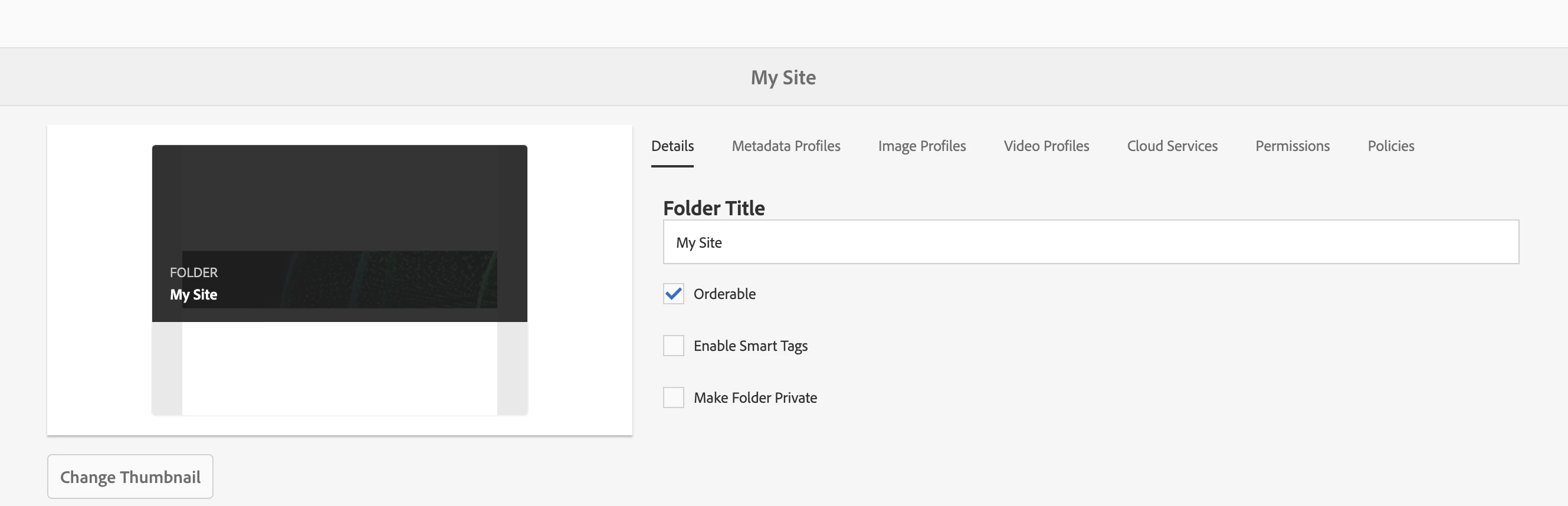Click the "My Site" page header title
The width and height of the screenshot is (1568, 506).
[x=783, y=77]
